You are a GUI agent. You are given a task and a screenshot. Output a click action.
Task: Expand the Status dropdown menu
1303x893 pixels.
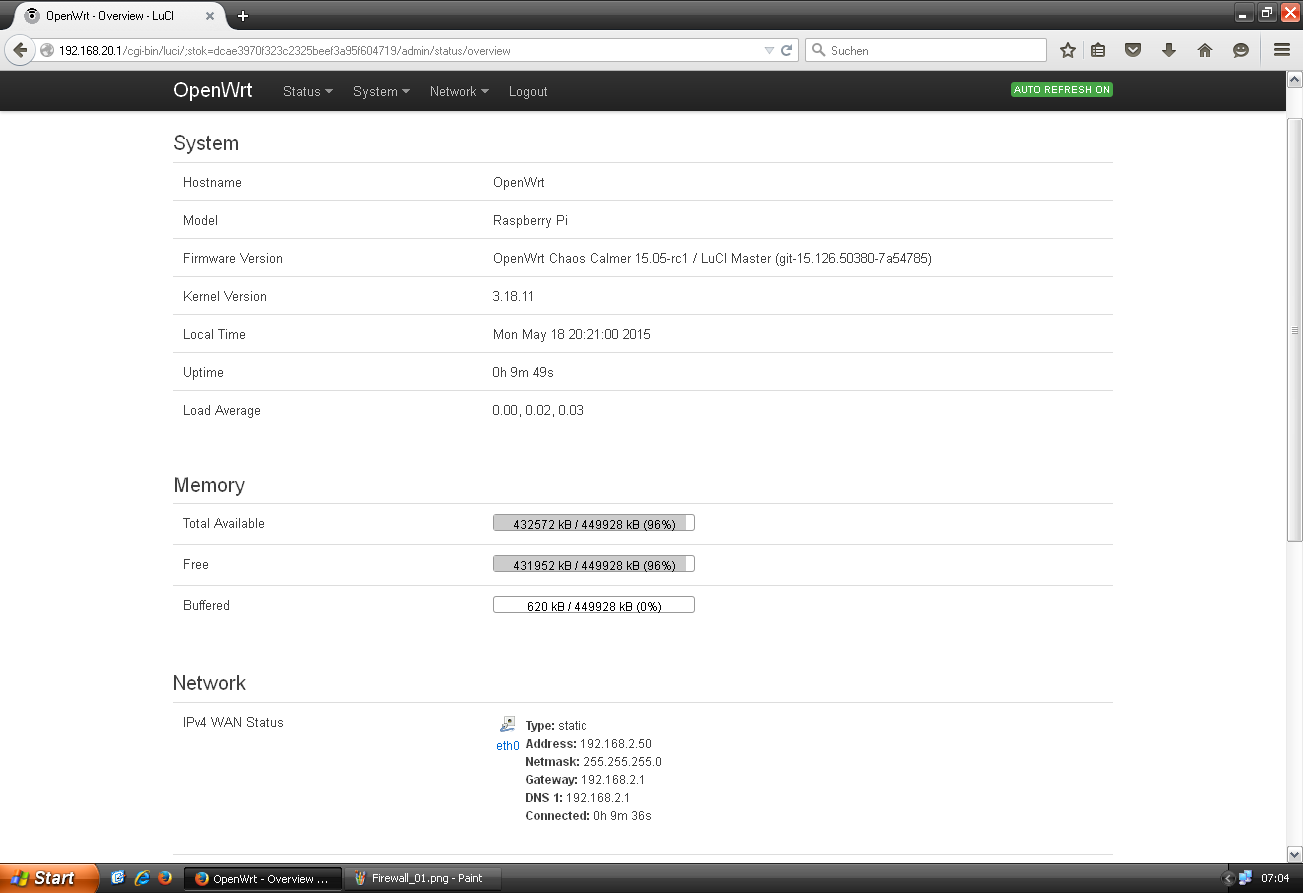coord(307,91)
